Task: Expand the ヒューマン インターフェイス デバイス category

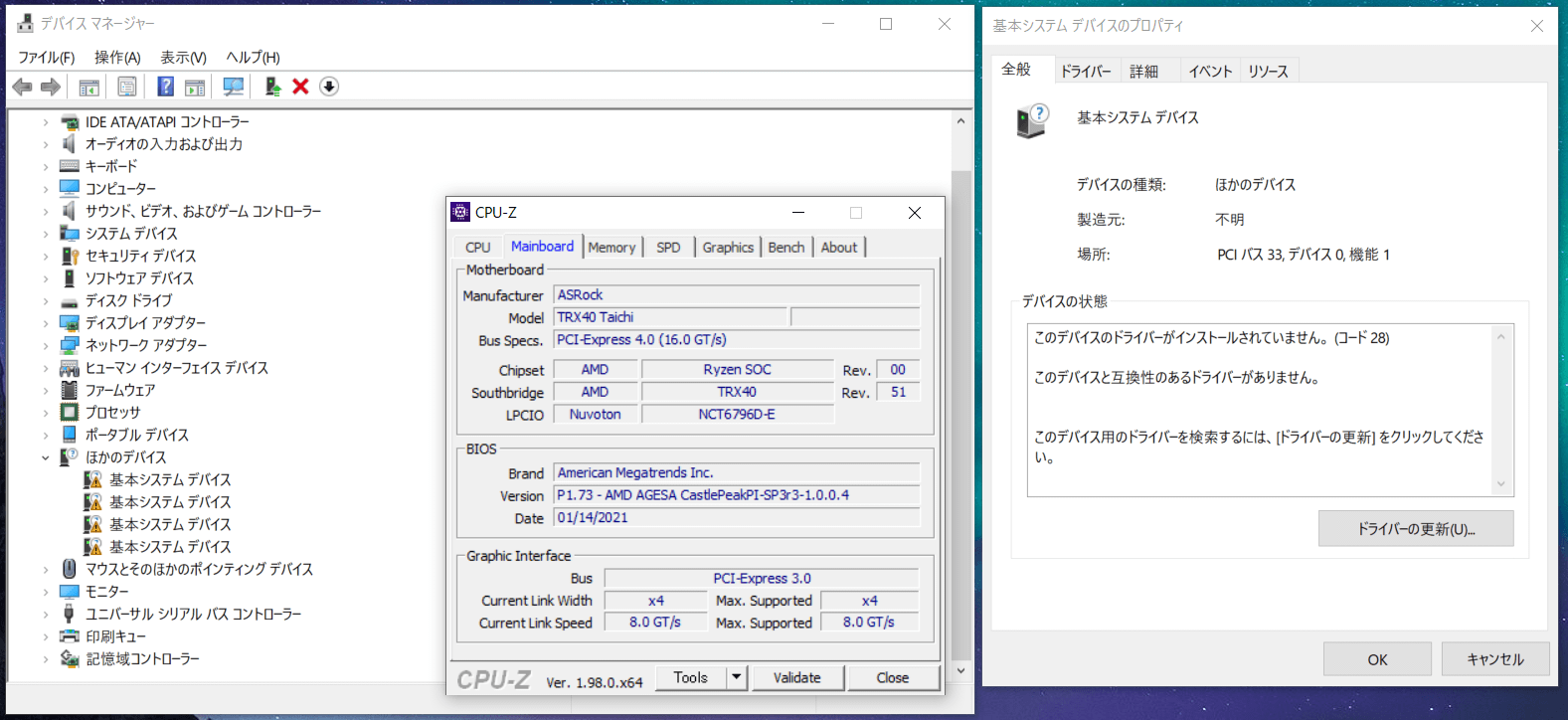Action: click(x=46, y=368)
